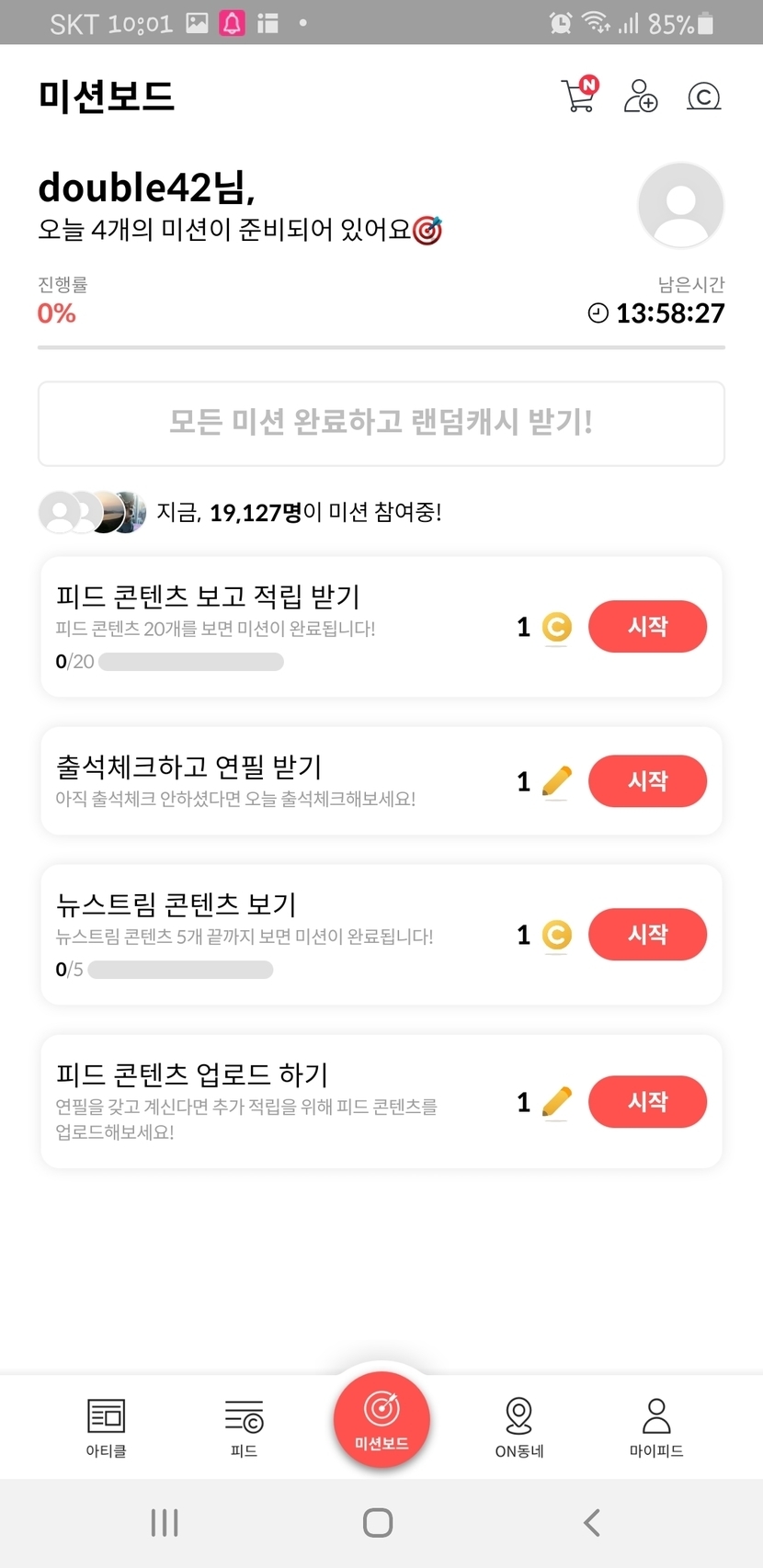Viewport: 763px width, 1568px height.
Task: Start the feed content viewing mission
Action: click(647, 627)
